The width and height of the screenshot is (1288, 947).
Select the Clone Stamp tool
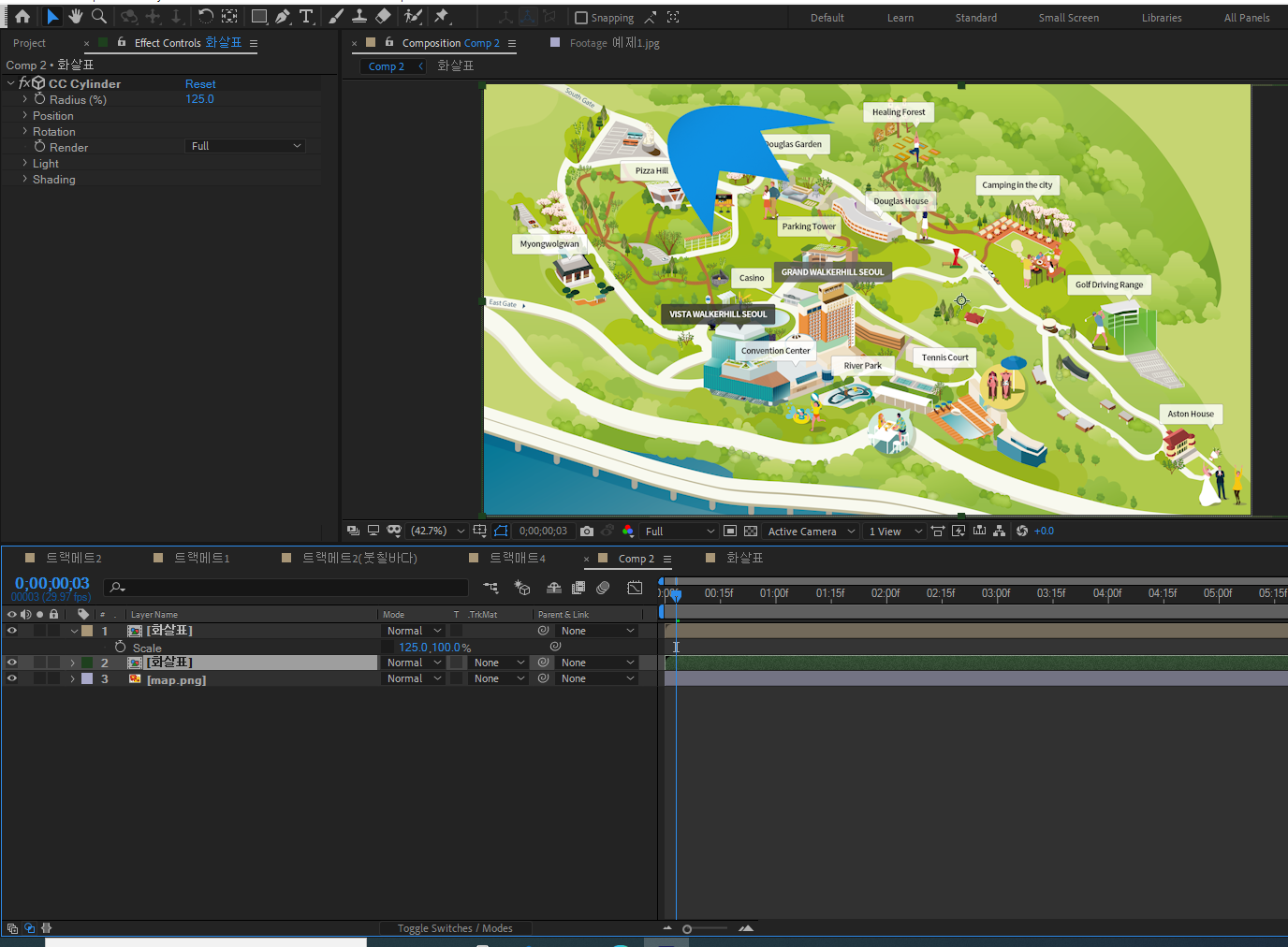(359, 16)
